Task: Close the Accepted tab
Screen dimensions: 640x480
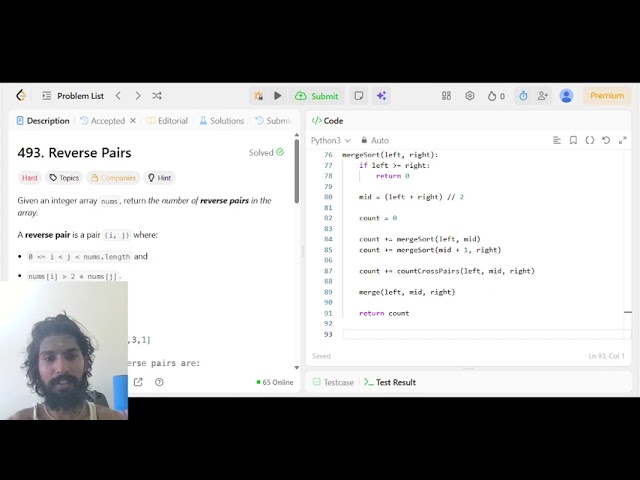Action: coord(133,121)
